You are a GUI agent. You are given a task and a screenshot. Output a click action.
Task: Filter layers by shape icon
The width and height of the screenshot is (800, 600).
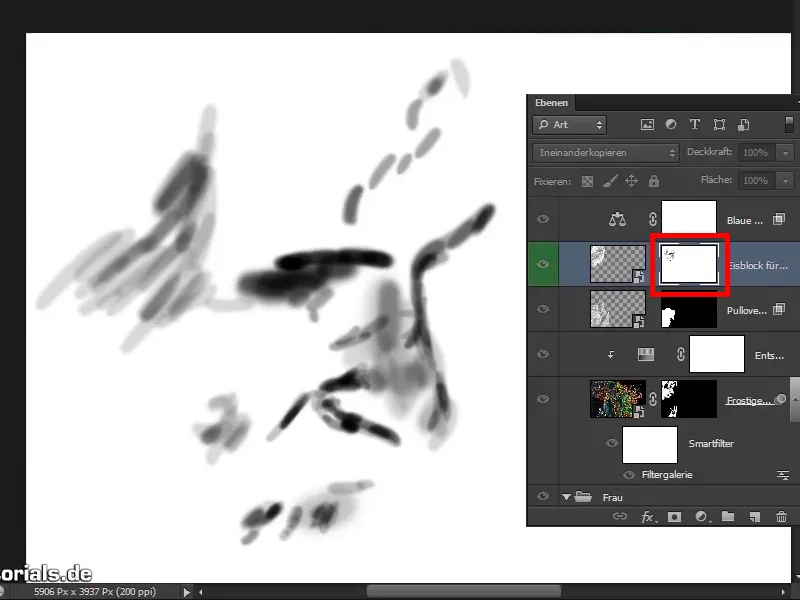719,124
